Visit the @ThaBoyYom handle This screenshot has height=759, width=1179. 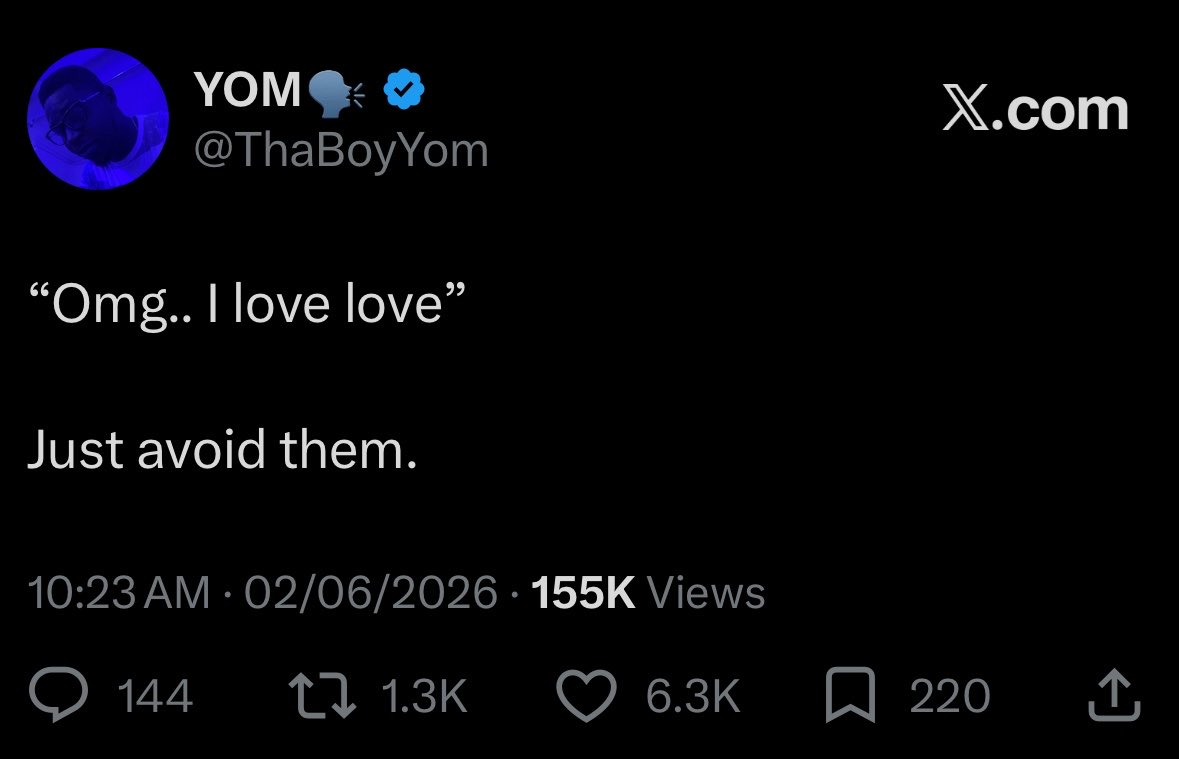tap(341, 151)
